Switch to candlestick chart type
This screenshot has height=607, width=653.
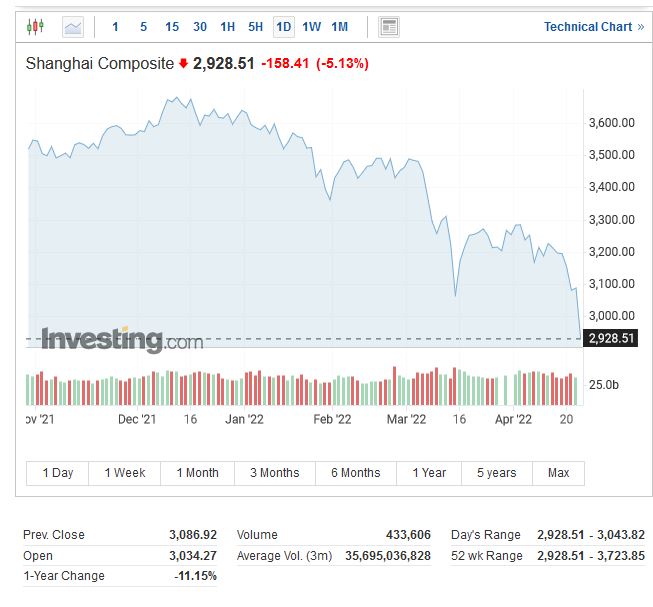(x=36, y=27)
